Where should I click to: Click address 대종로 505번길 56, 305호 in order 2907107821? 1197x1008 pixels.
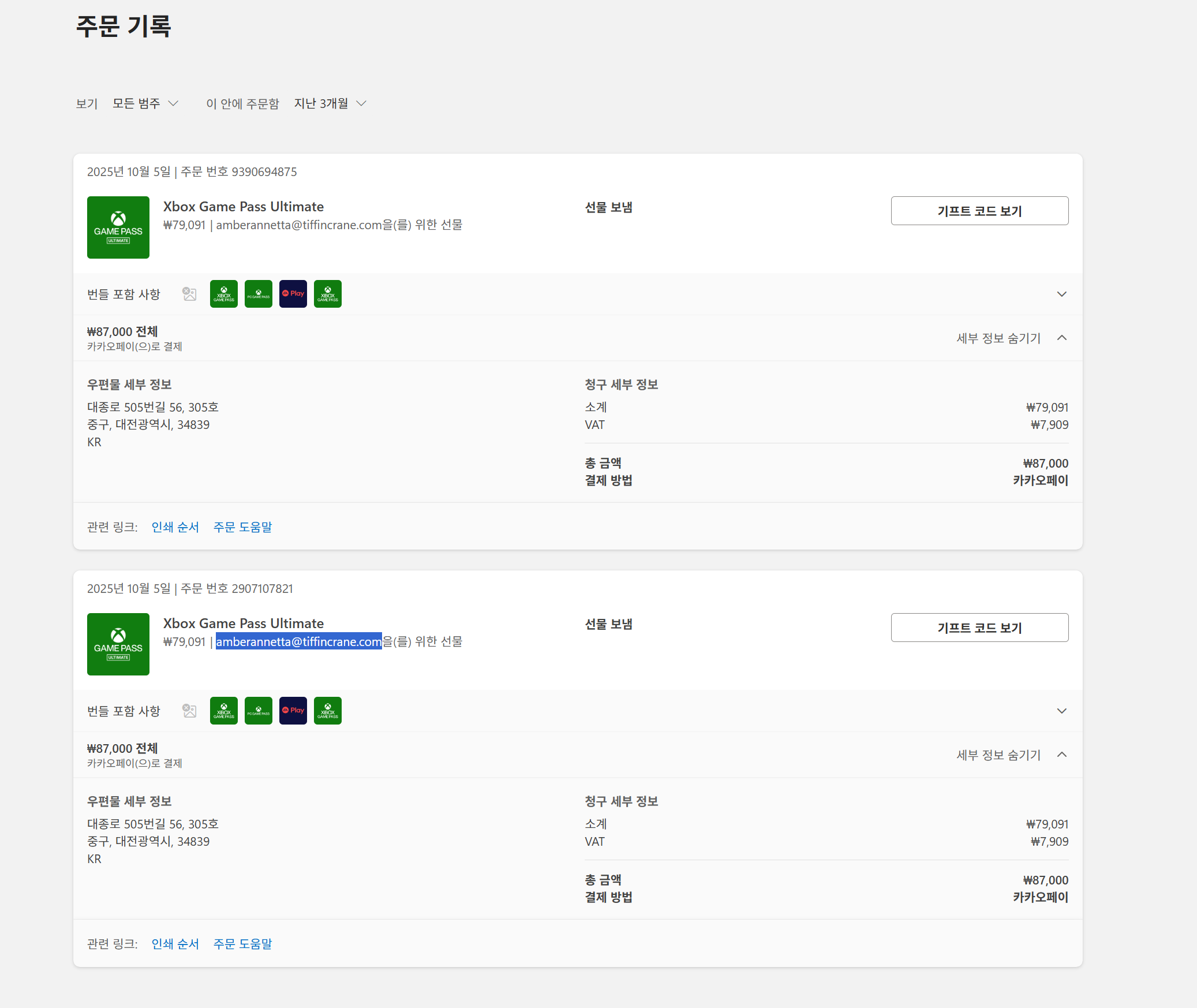click(153, 824)
